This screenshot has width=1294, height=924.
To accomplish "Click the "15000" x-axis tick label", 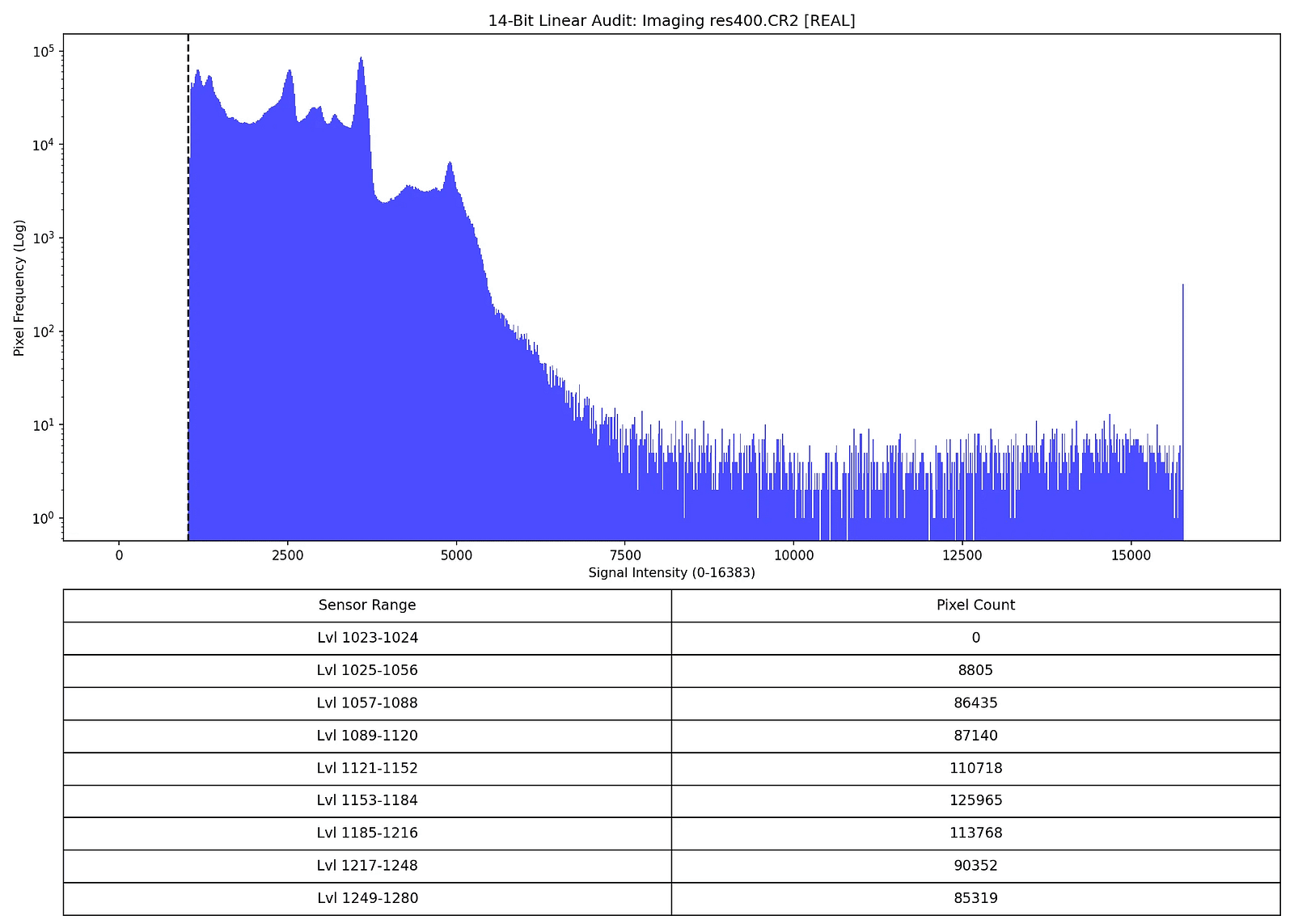I will pyautogui.click(x=1131, y=556).
